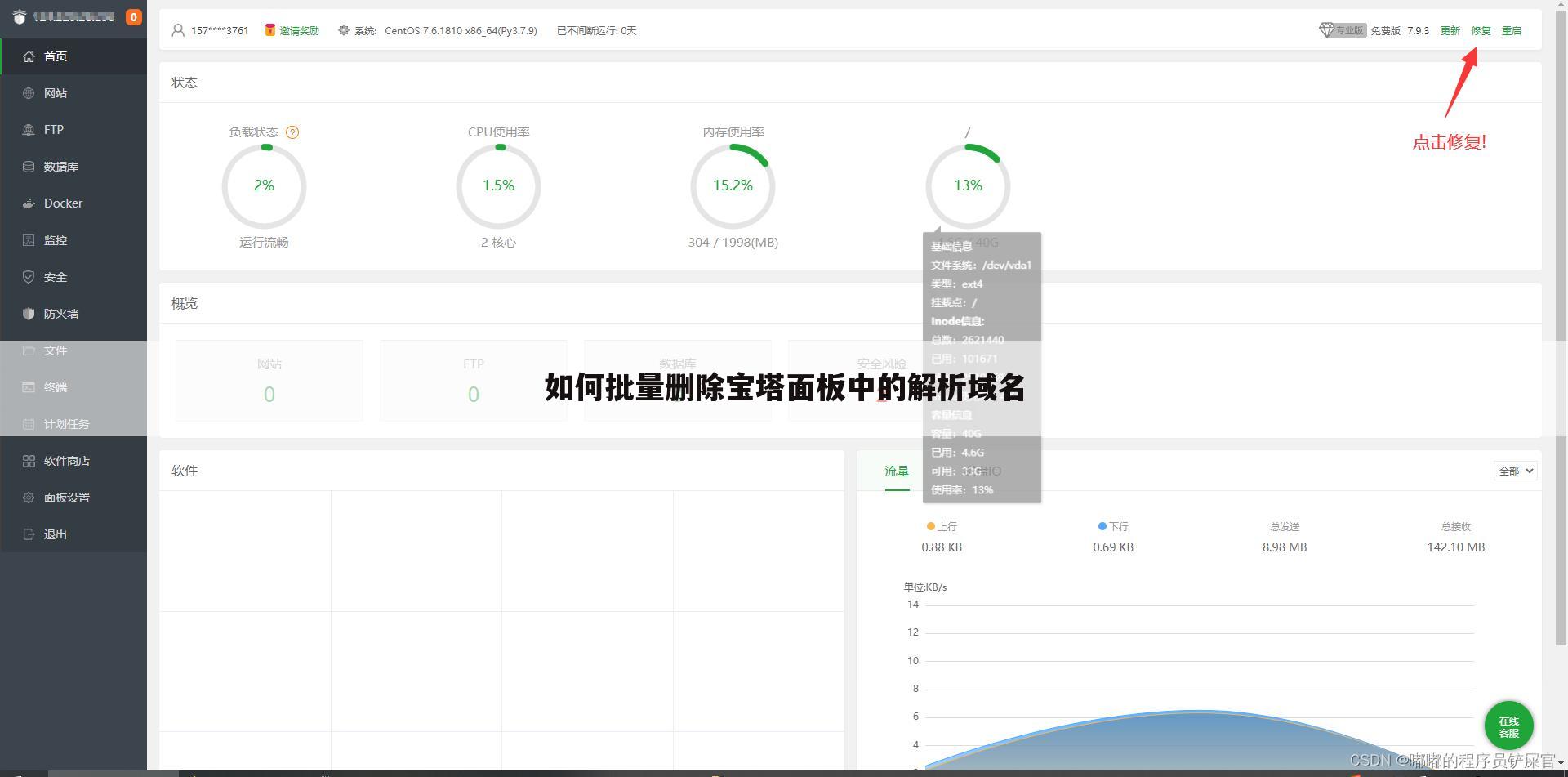Click the 上行 legend entry

coord(942,527)
